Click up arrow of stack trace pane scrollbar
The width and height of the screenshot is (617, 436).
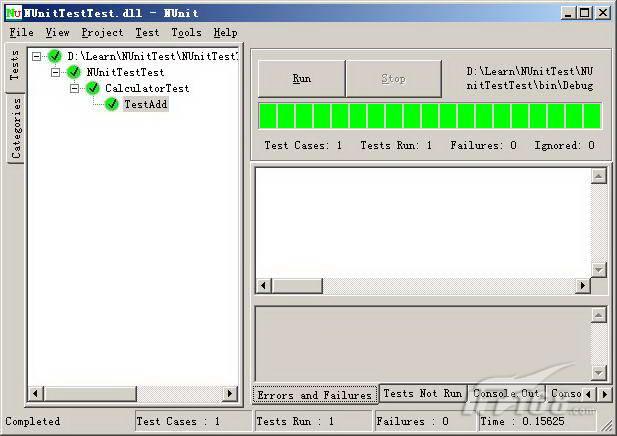(x=599, y=315)
